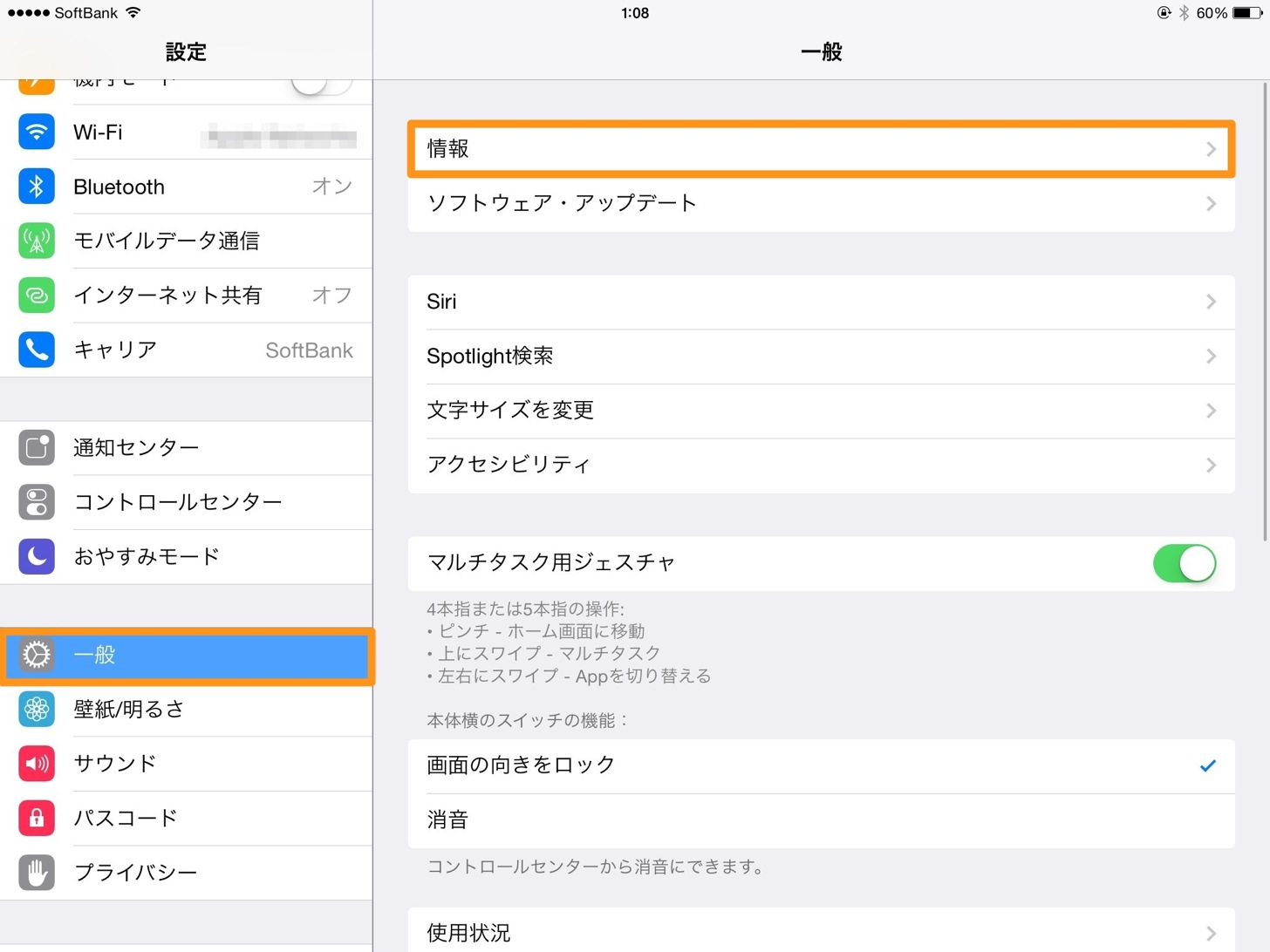Expand アクセシビリティ chevron
1270x952 pixels.
(x=1211, y=466)
